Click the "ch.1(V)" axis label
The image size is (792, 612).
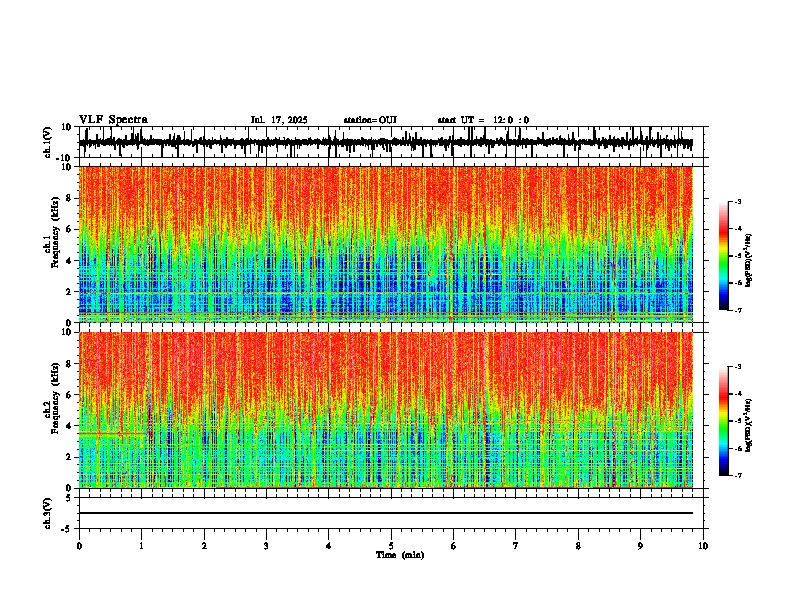(48, 143)
